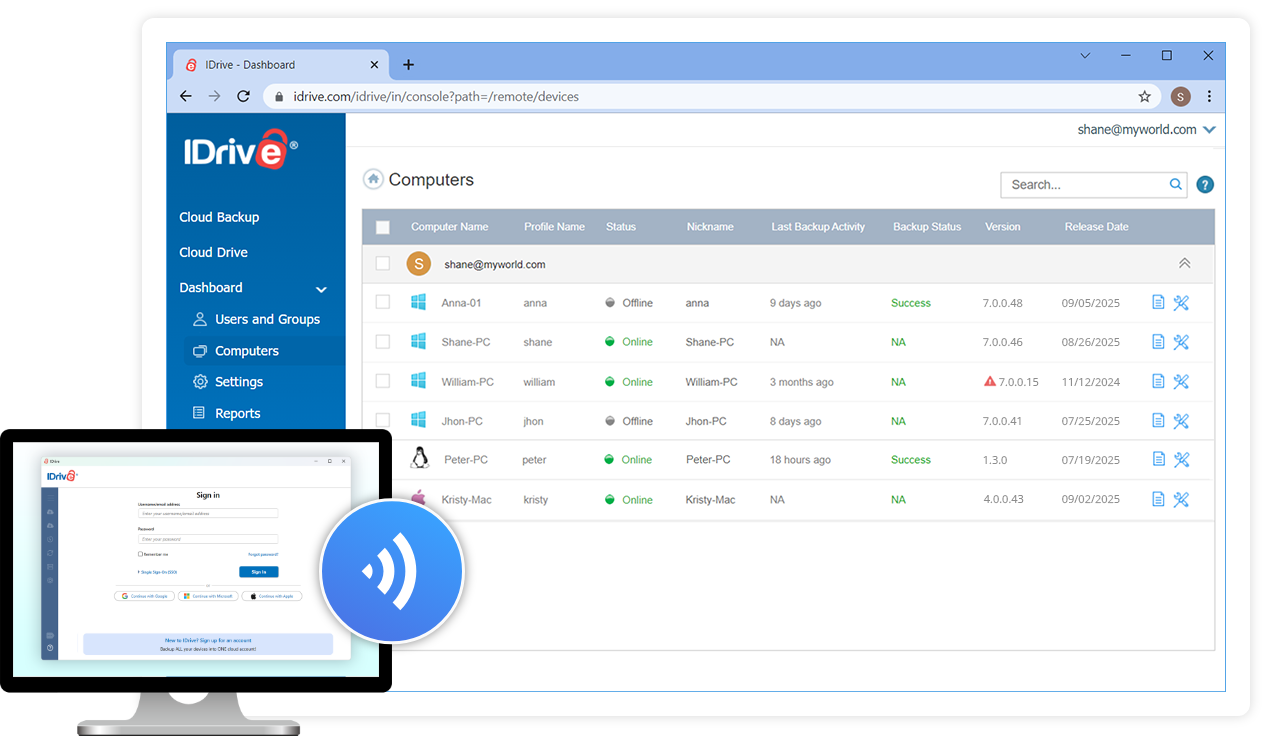
Task: Collapse the Dashboard menu with its chevron
Action: (x=321, y=289)
